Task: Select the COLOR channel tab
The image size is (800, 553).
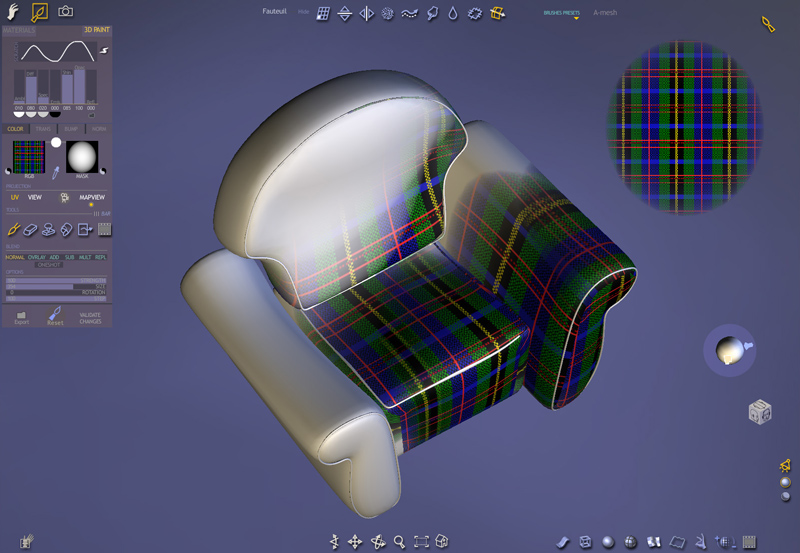Action: (x=15, y=129)
